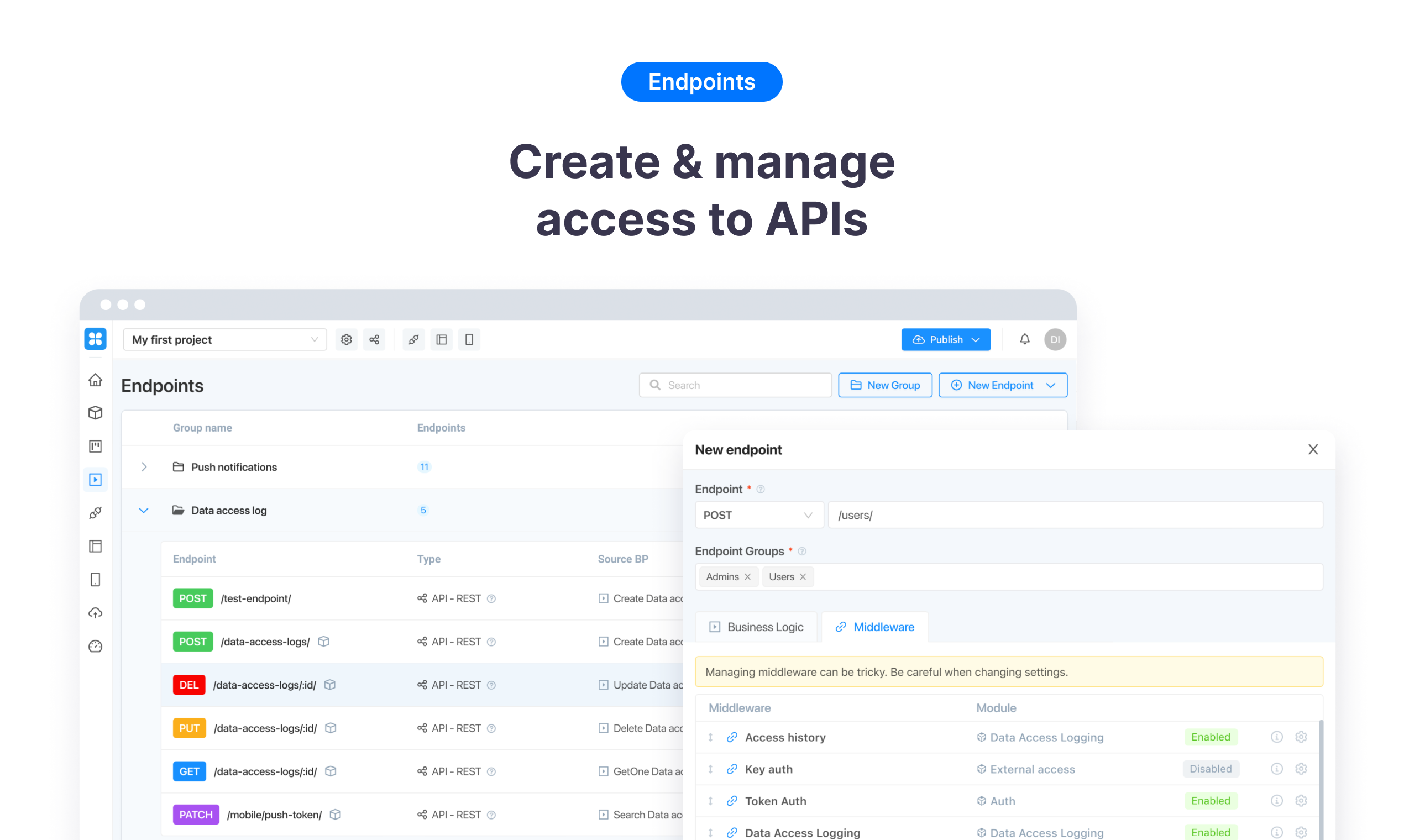Toggle Token Auth Enabled badge
Viewport: 1404px width, 840px height.
click(1211, 800)
